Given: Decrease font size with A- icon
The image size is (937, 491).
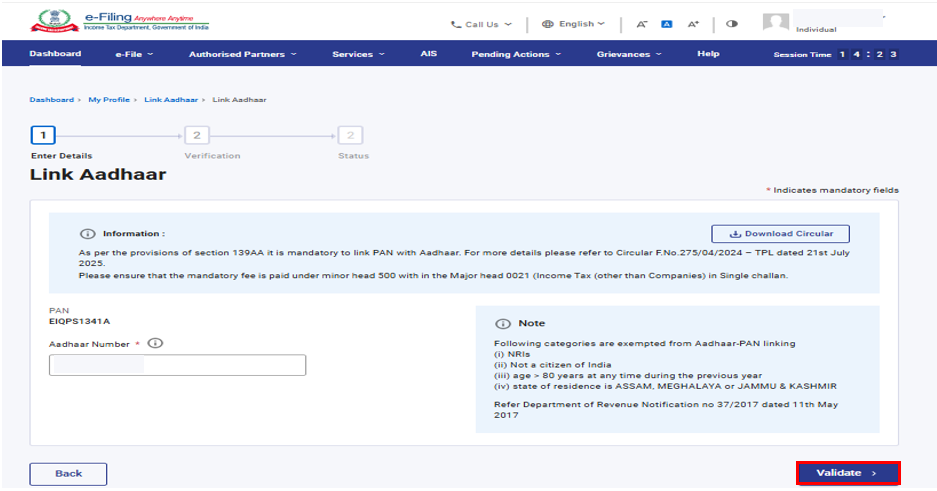Looking at the screenshot, I should (642, 24).
